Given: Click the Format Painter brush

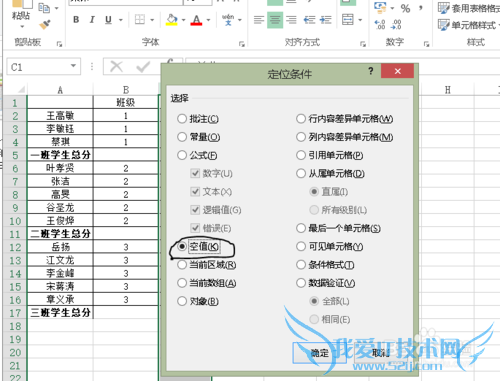Looking at the screenshot, I should 44,25.
